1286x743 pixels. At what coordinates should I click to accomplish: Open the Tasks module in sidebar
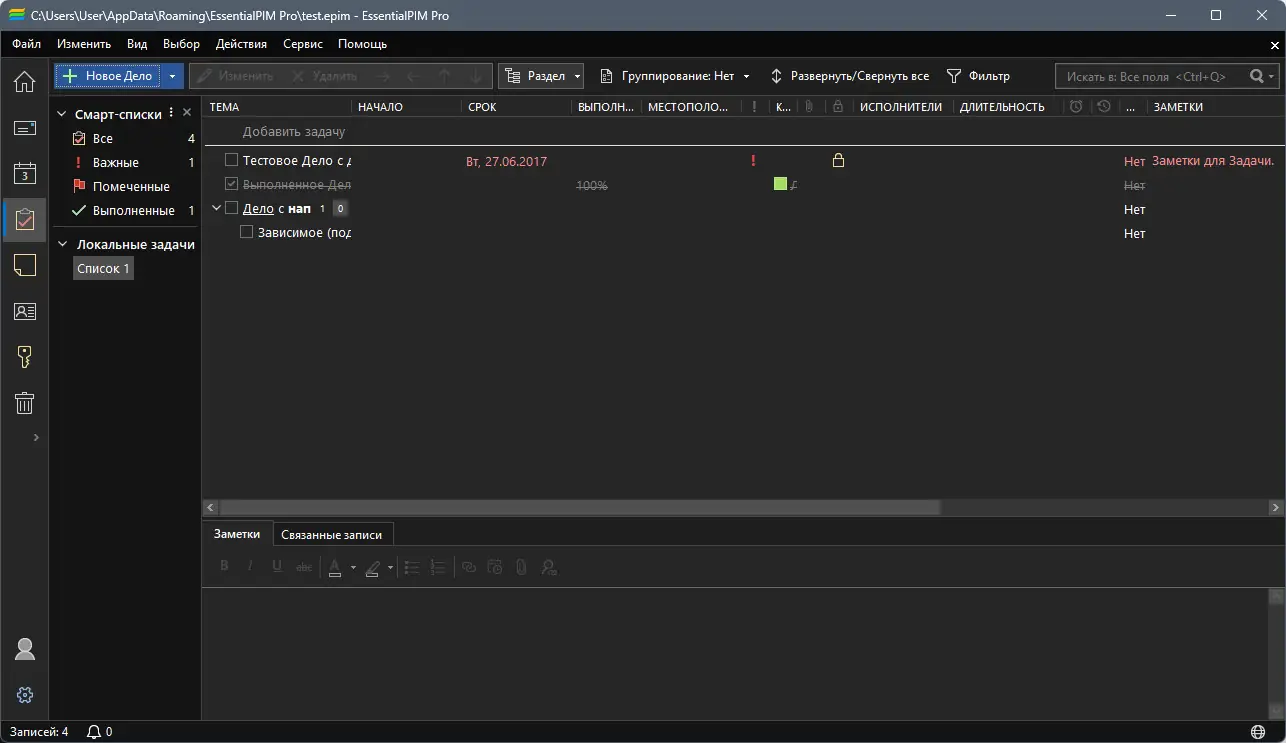pyautogui.click(x=24, y=220)
